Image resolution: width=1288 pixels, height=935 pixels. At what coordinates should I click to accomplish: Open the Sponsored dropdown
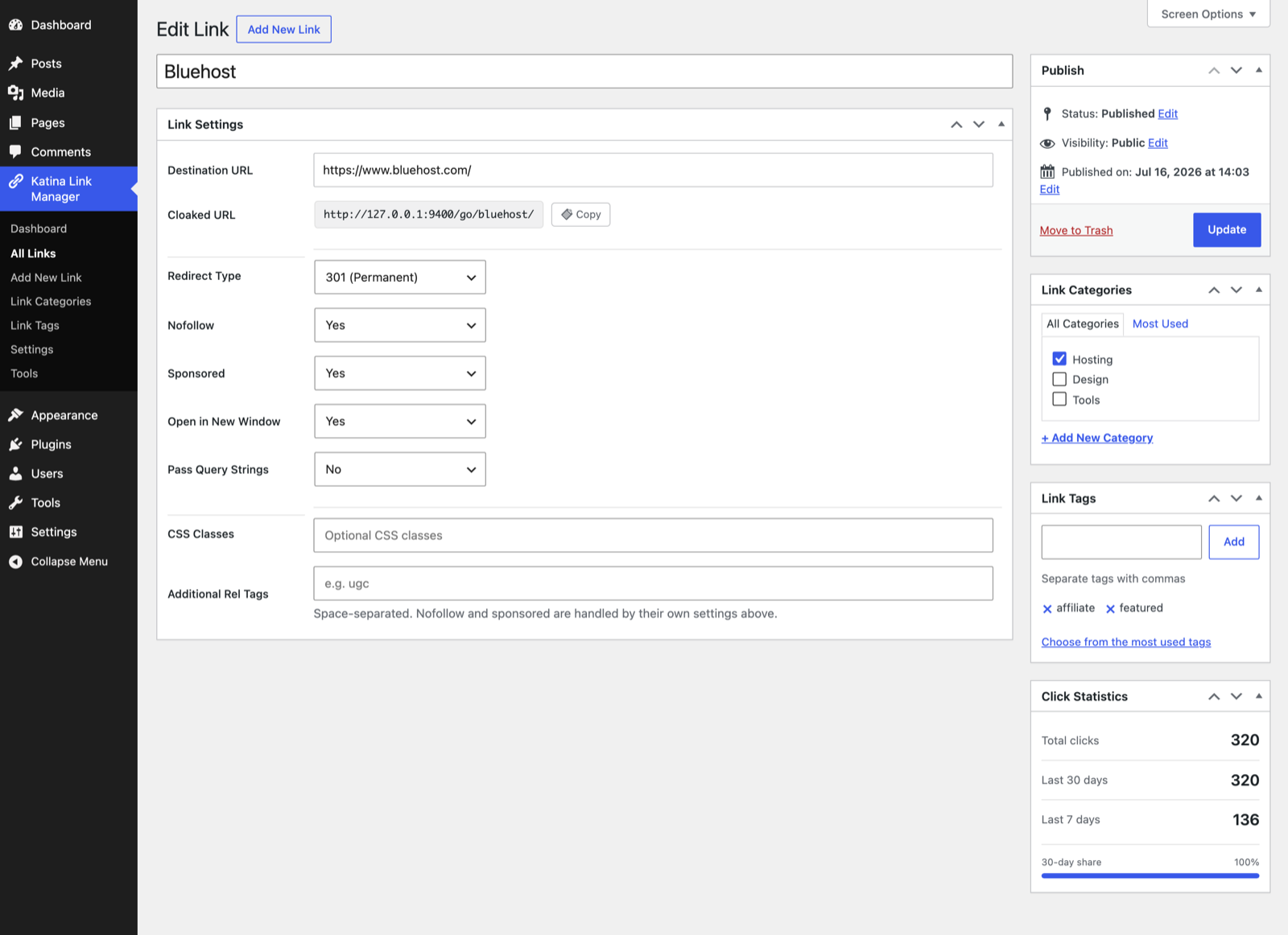pyautogui.click(x=400, y=373)
